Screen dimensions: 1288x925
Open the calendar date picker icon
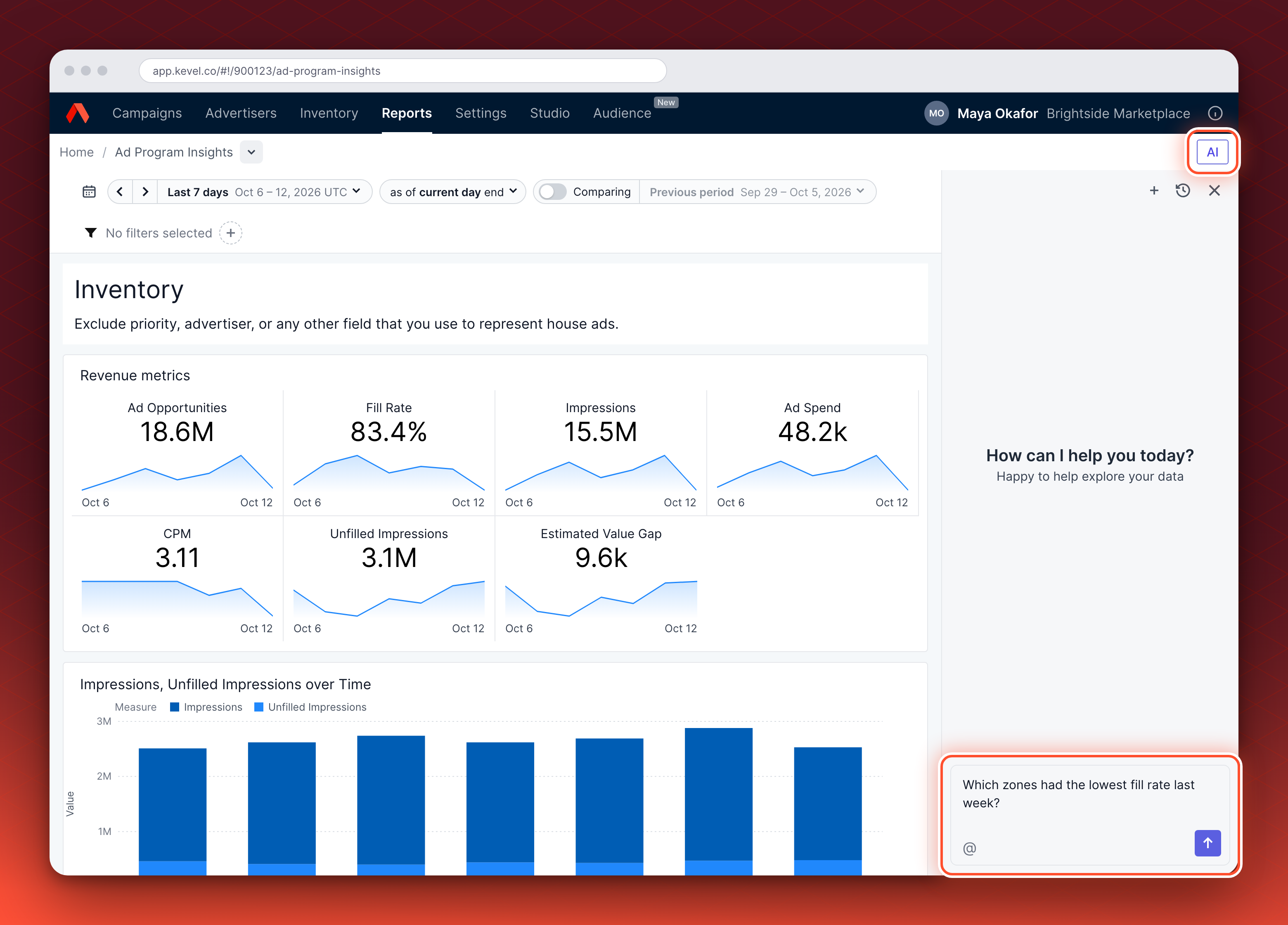(89, 192)
